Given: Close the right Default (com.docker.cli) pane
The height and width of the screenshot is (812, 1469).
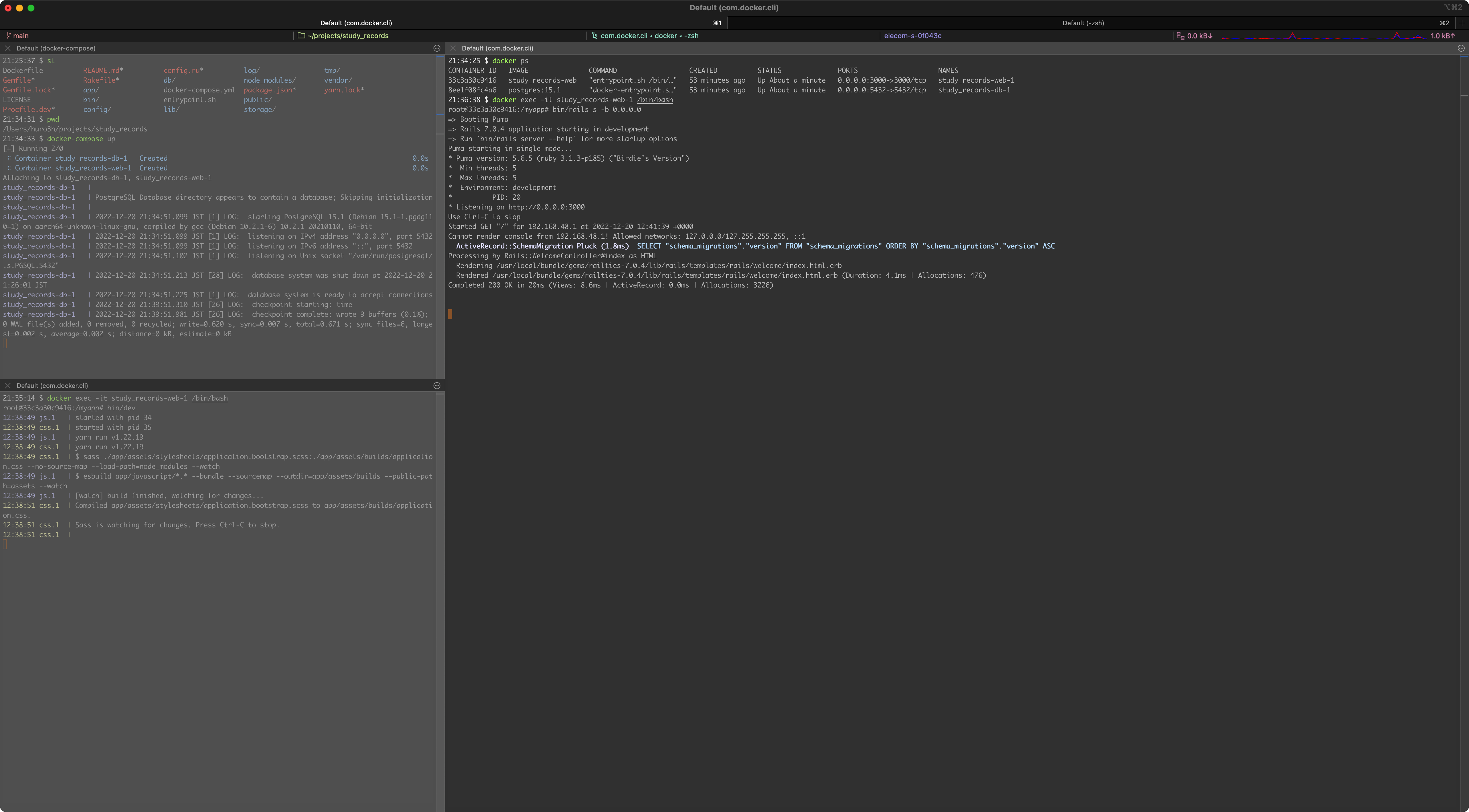Looking at the screenshot, I should (x=453, y=48).
